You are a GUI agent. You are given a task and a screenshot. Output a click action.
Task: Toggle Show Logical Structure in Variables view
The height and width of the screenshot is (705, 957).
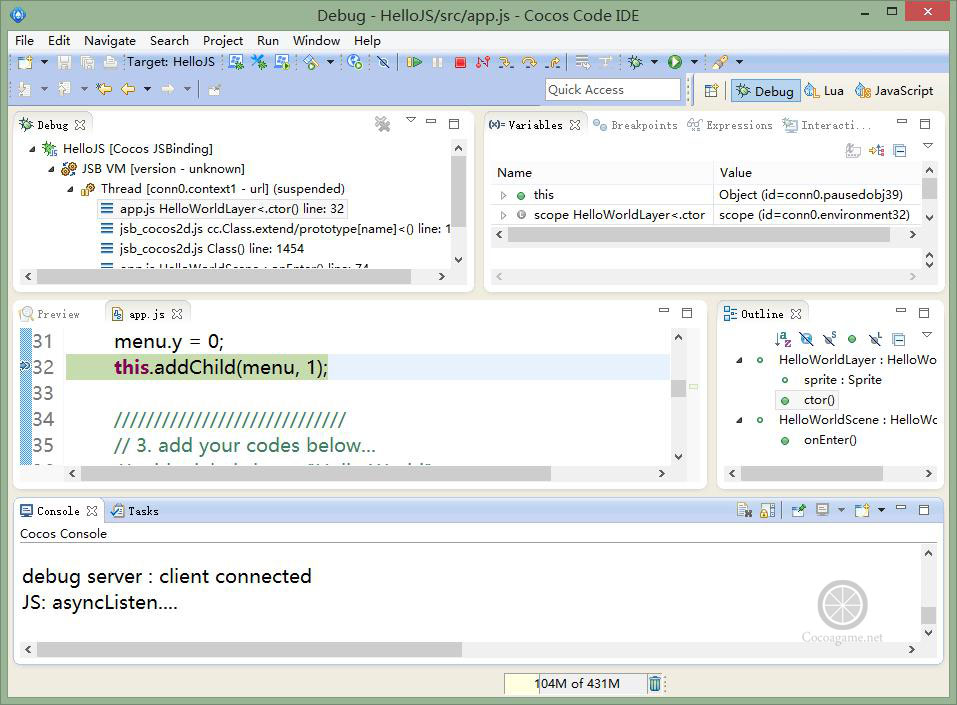point(876,150)
